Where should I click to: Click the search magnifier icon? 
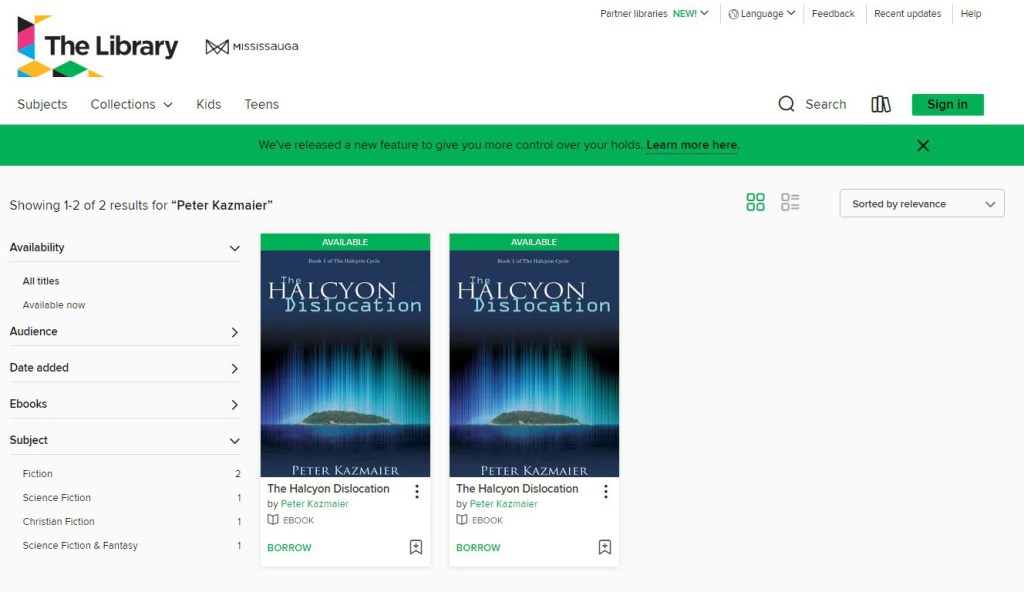click(x=787, y=104)
